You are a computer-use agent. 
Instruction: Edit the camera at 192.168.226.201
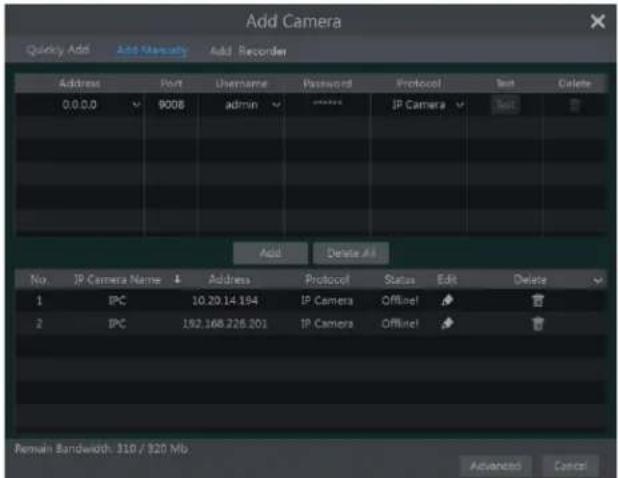pyautogui.click(x=447, y=324)
